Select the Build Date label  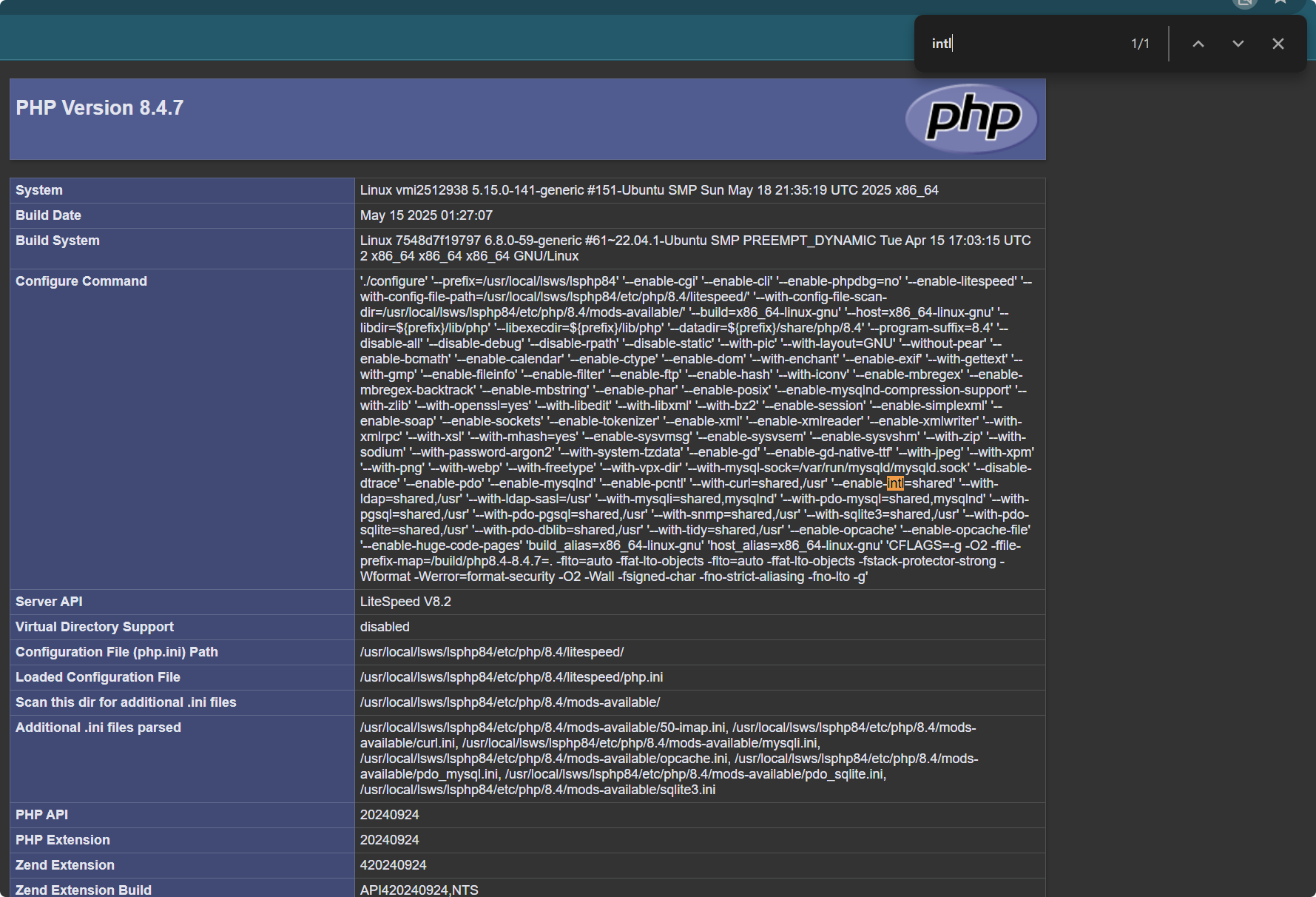[49, 215]
